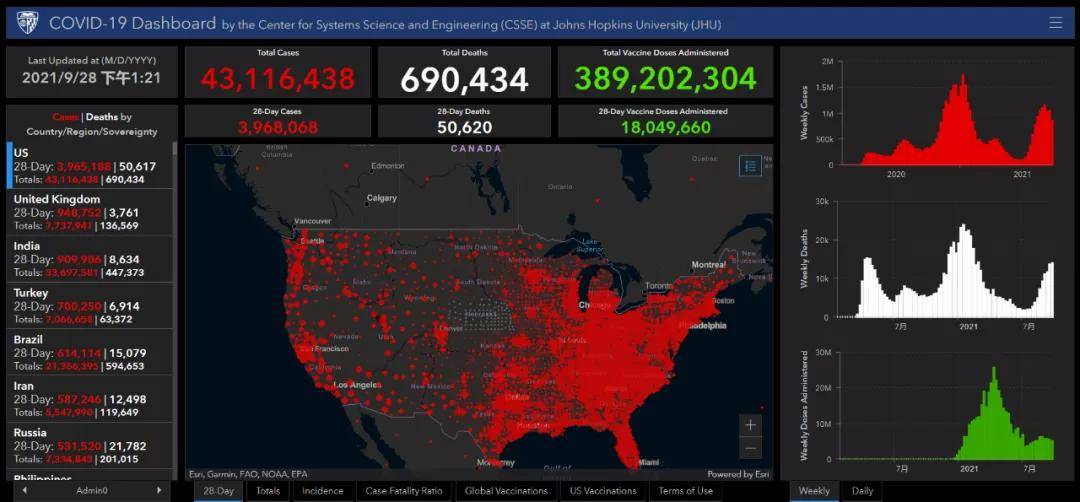
Task: Select the Weekly chart tab
Action: pos(814,491)
